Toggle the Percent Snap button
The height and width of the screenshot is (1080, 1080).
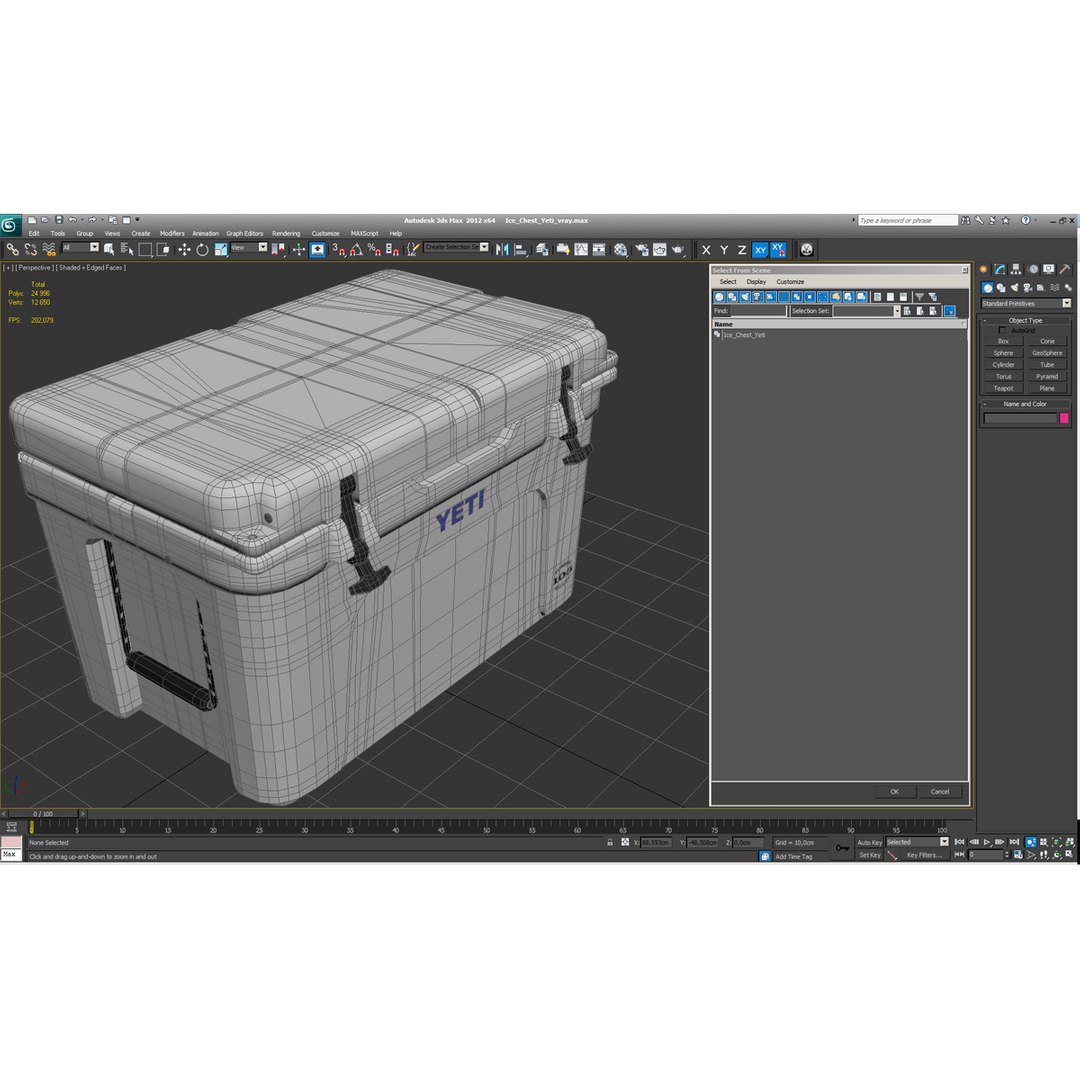374,249
